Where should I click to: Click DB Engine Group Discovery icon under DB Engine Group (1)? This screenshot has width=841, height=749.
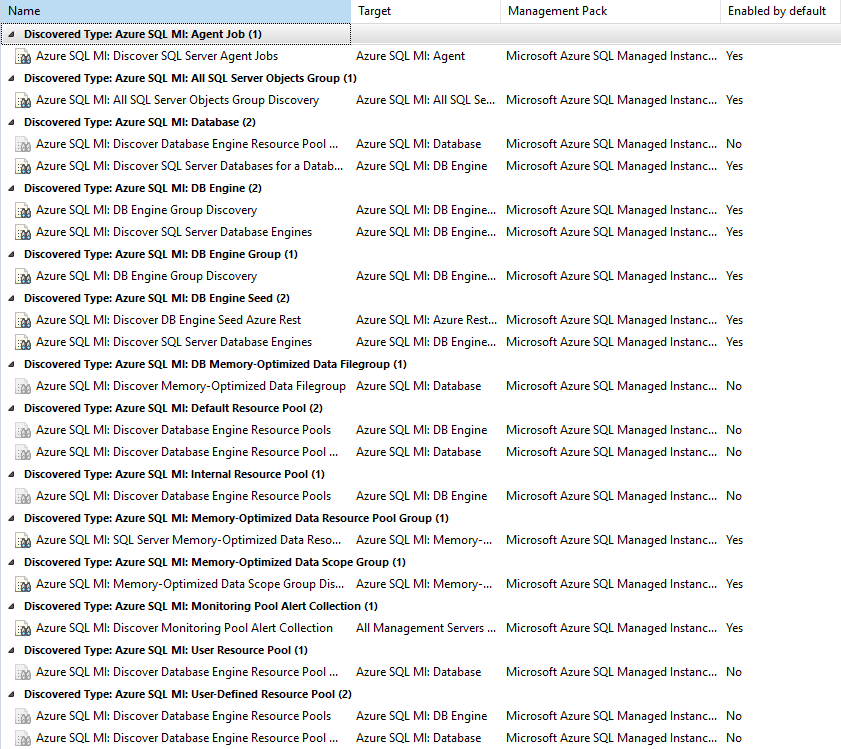tap(23, 276)
